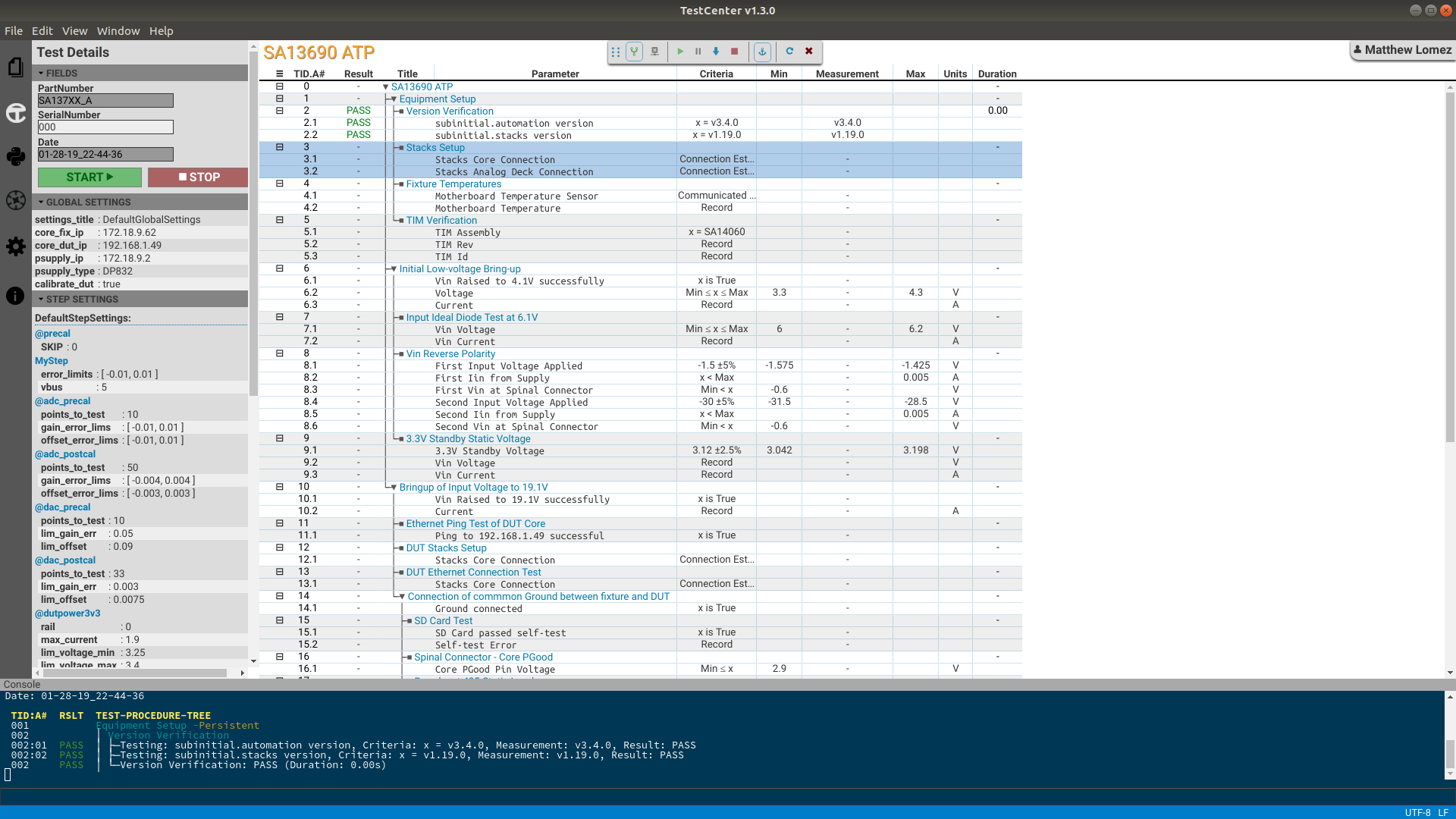Image resolution: width=1456 pixels, height=819 pixels.
Task: Click the UTF-8 status bar entry
Action: pos(1417,812)
